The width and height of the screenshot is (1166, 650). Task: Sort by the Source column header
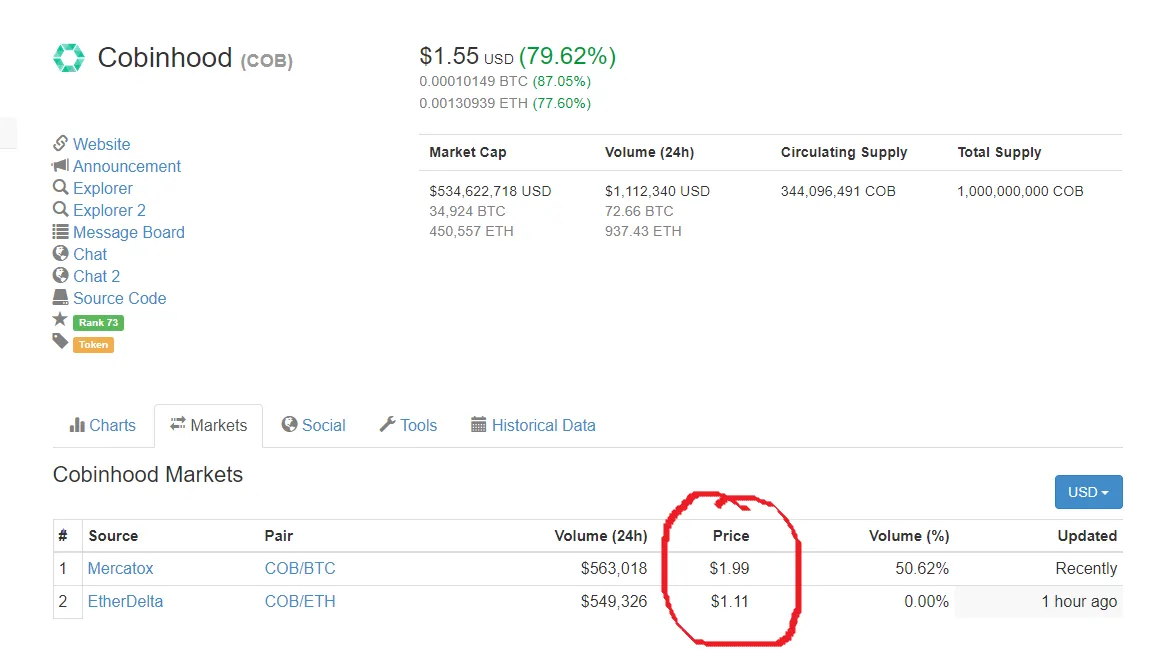(x=113, y=535)
